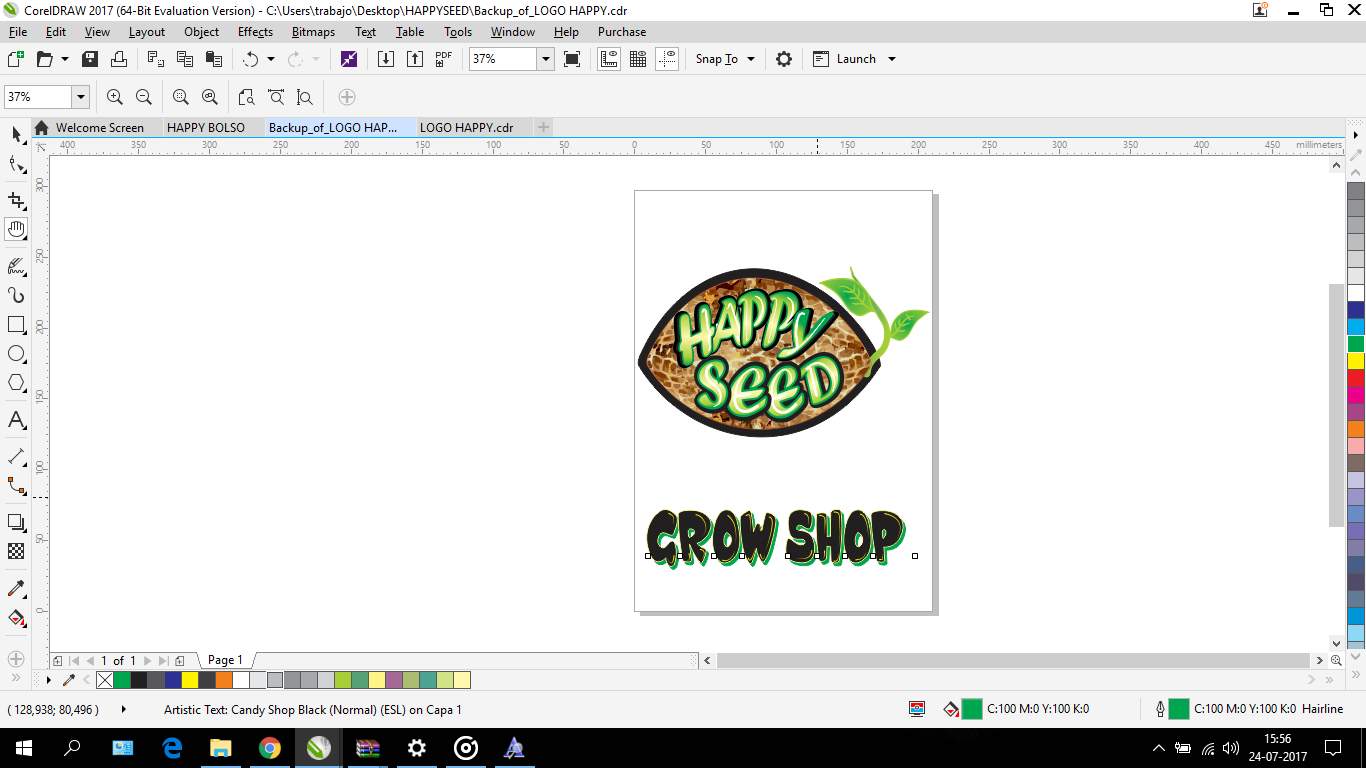Click the horizontal scrollbar track

(1013, 661)
